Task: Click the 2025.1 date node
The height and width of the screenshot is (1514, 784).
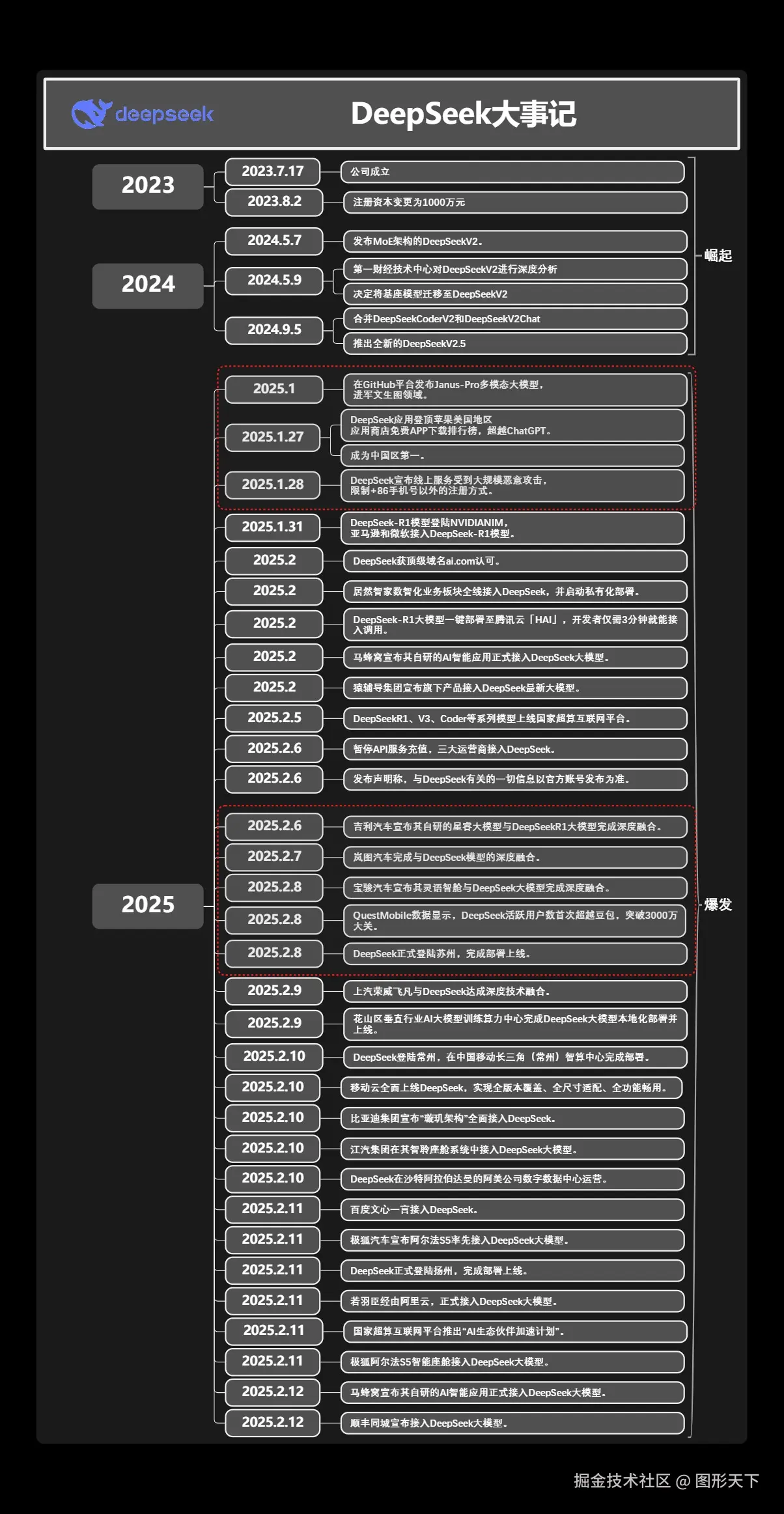Action: point(274,389)
